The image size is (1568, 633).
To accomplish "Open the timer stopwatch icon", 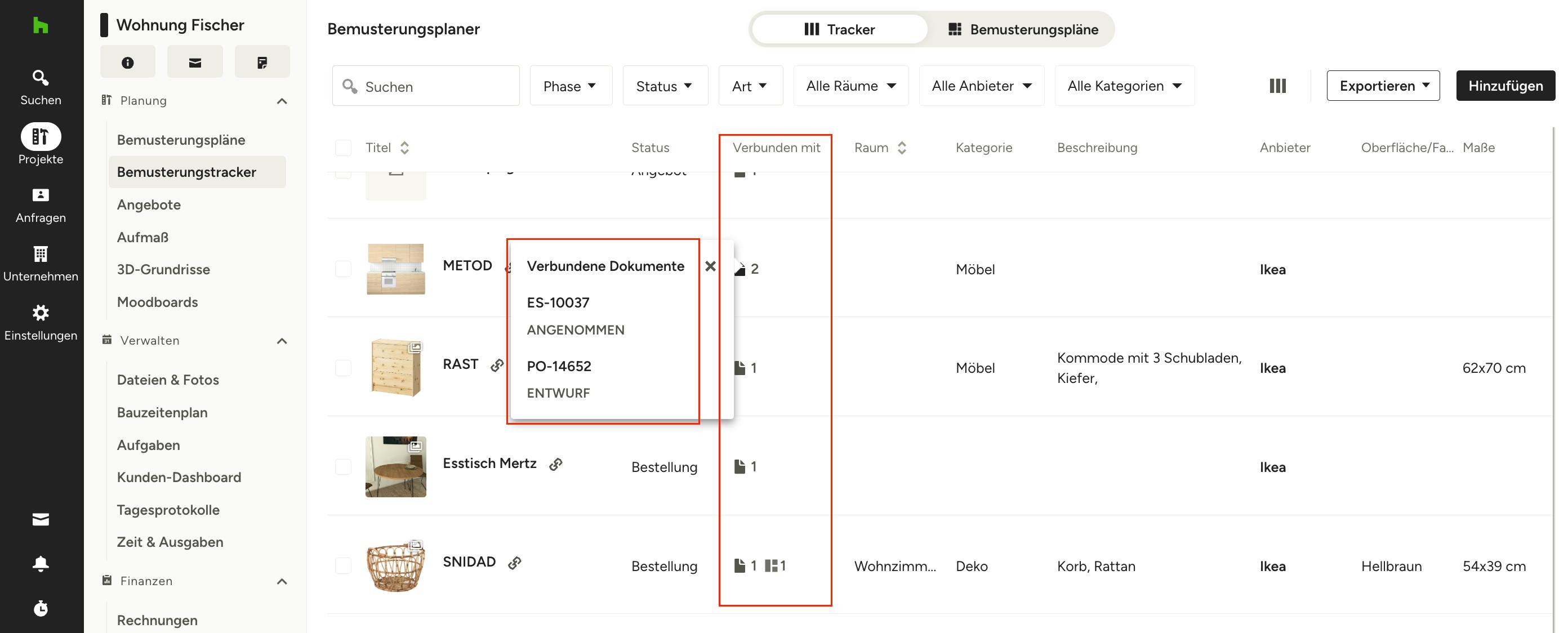I will pos(41,608).
